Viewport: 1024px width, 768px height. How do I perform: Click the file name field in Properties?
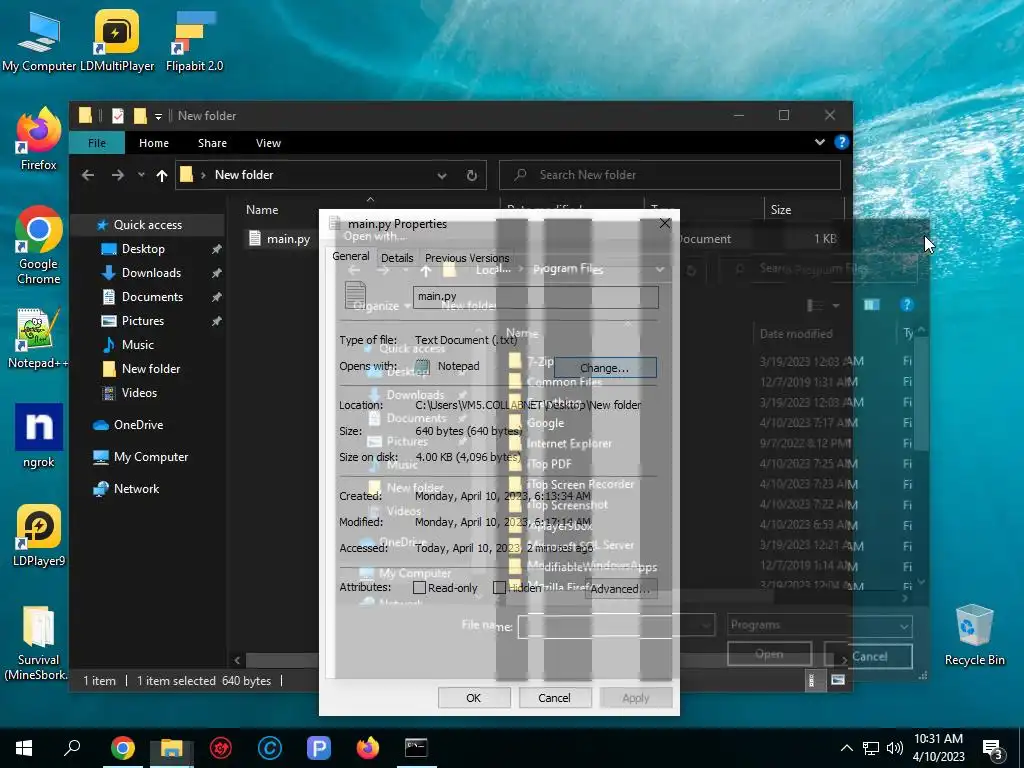point(536,296)
